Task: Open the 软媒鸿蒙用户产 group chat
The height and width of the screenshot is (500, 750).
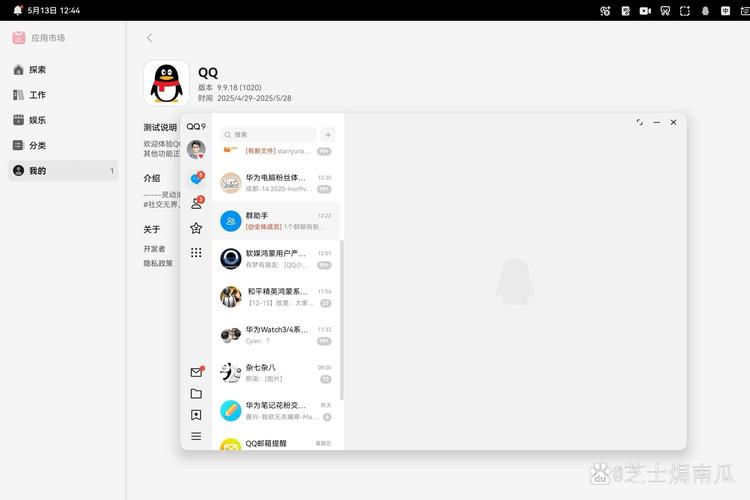Action: pyautogui.click(x=276, y=259)
